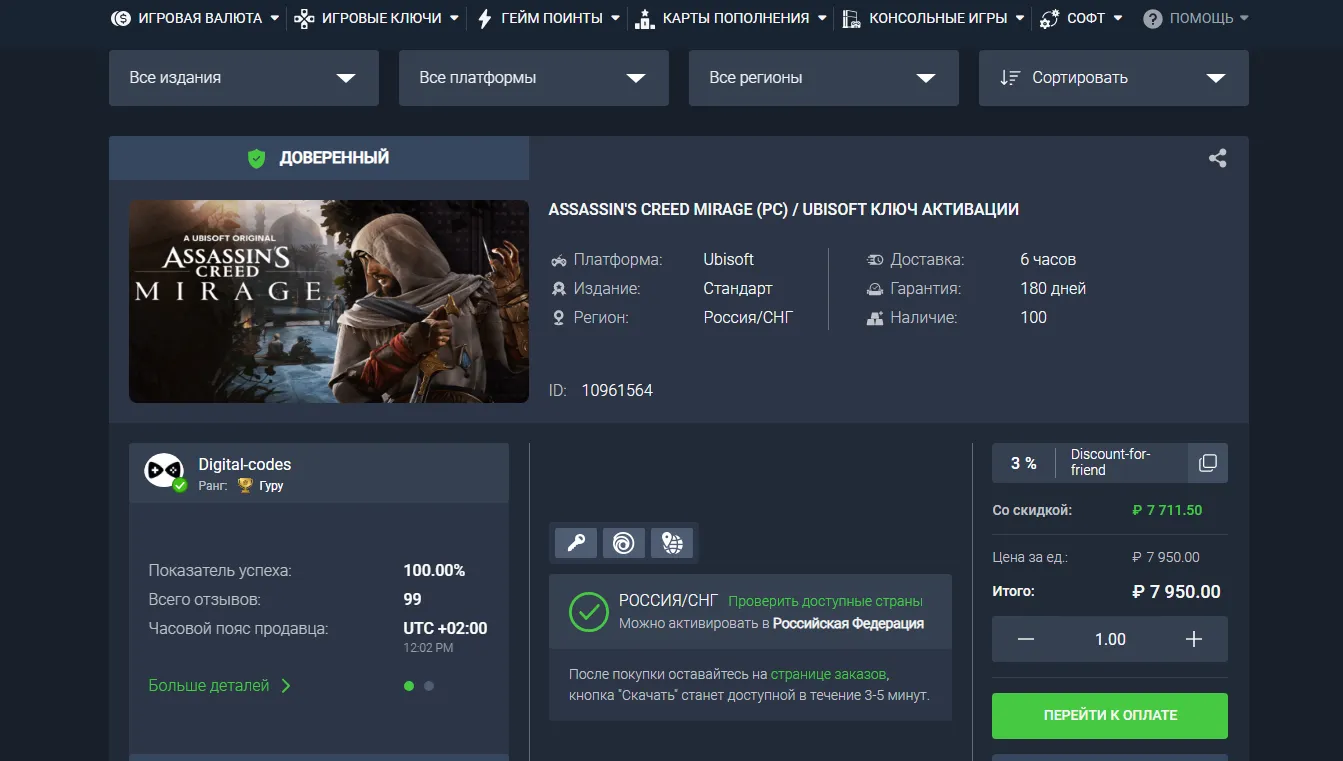
Task: Click the Софт gears icon
Action: point(1049,18)
